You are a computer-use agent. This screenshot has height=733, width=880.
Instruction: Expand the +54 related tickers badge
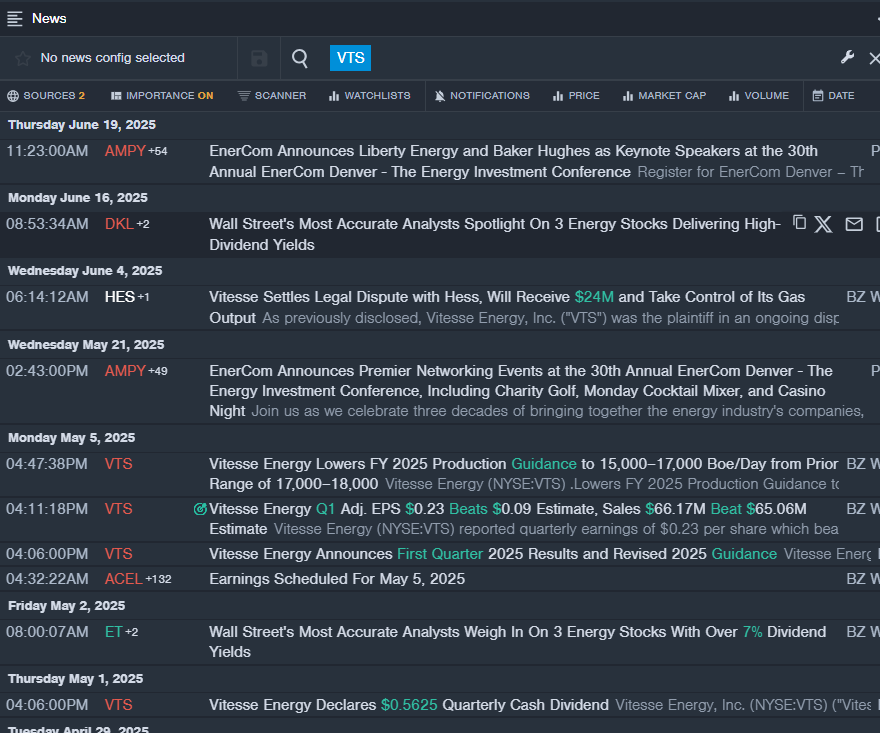click(x=158, y=151)
